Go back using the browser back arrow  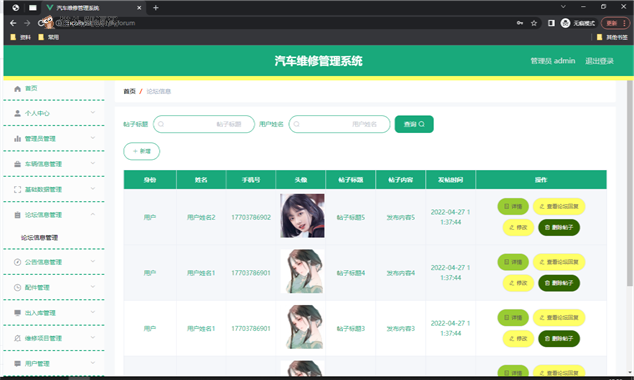pos(13,23)
